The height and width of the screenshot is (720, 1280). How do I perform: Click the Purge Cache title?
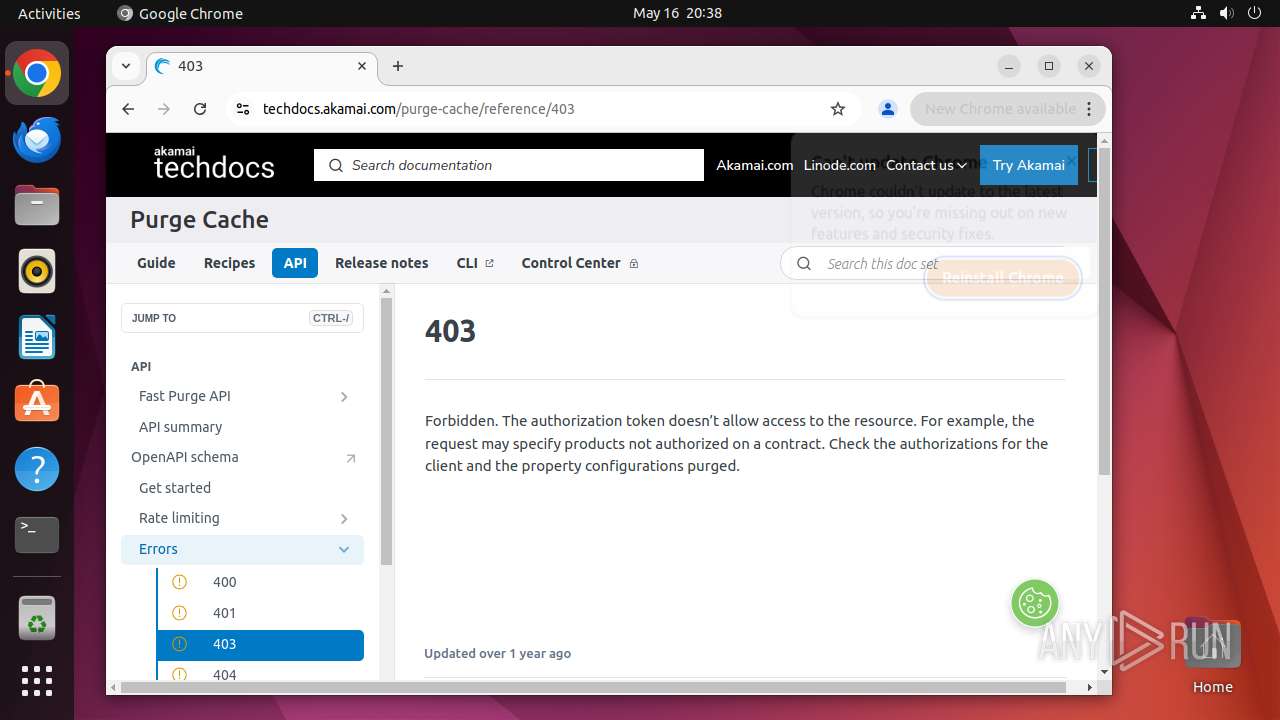click(199, 220)
